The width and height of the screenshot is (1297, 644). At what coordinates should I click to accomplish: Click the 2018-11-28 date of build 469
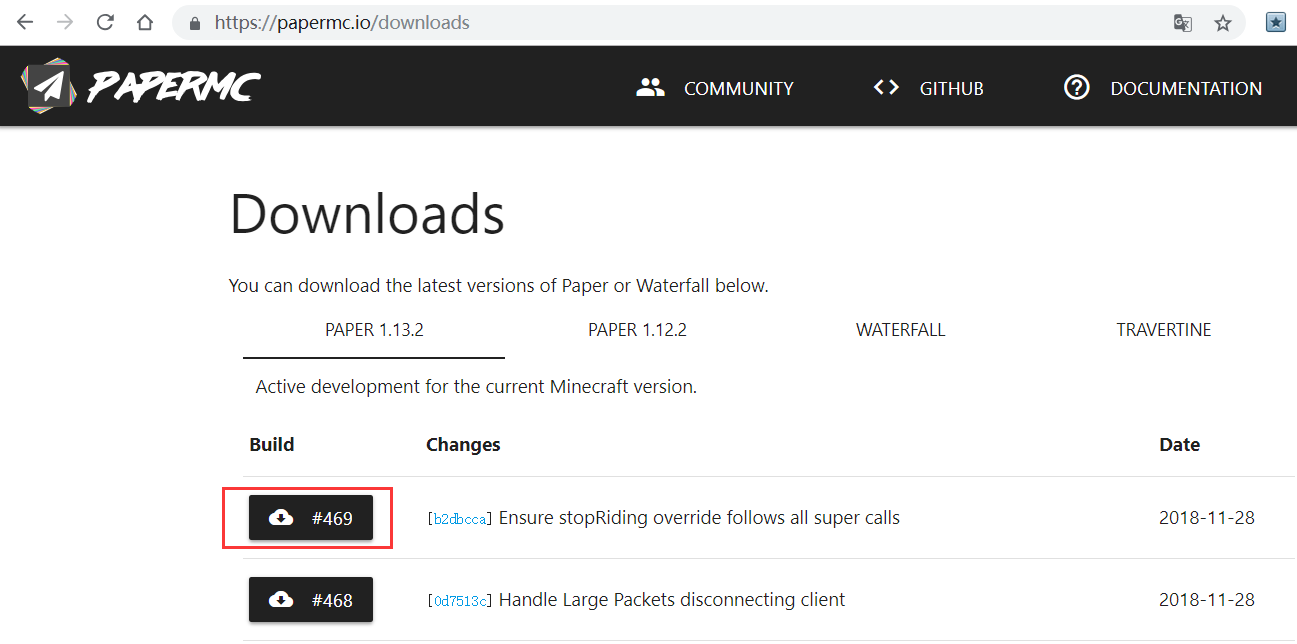[1207, 518]
